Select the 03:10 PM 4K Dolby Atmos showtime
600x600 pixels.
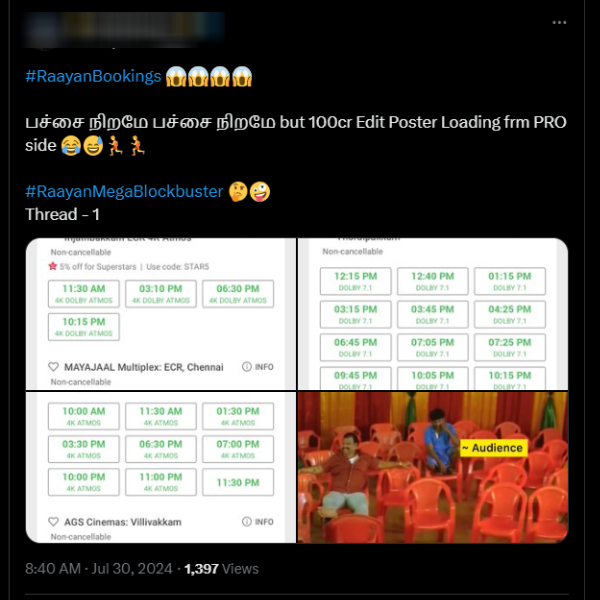161,293
